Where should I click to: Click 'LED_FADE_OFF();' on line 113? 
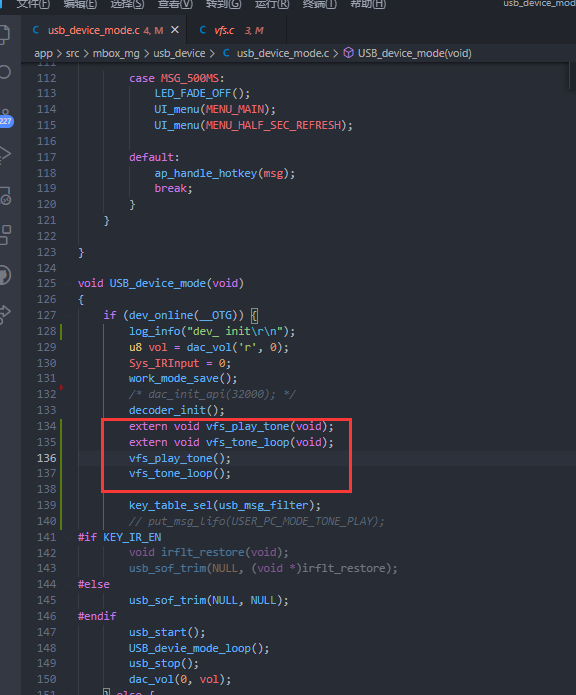pyautogui.click(x=202, y=94)
